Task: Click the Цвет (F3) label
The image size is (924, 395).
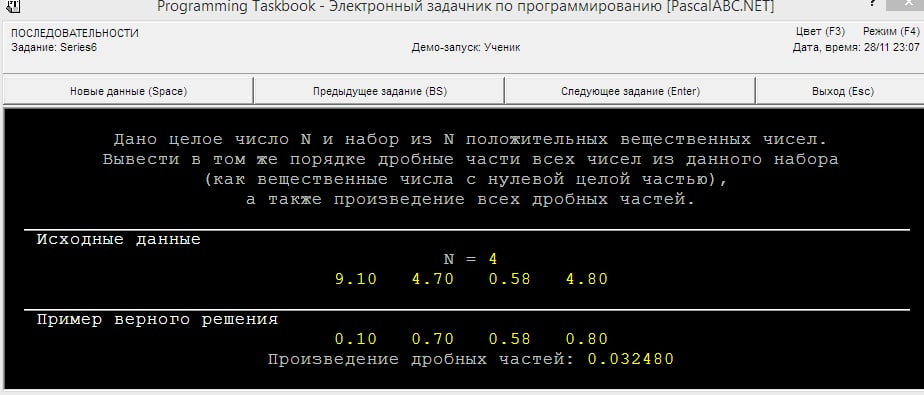Action: click(820, 31)
